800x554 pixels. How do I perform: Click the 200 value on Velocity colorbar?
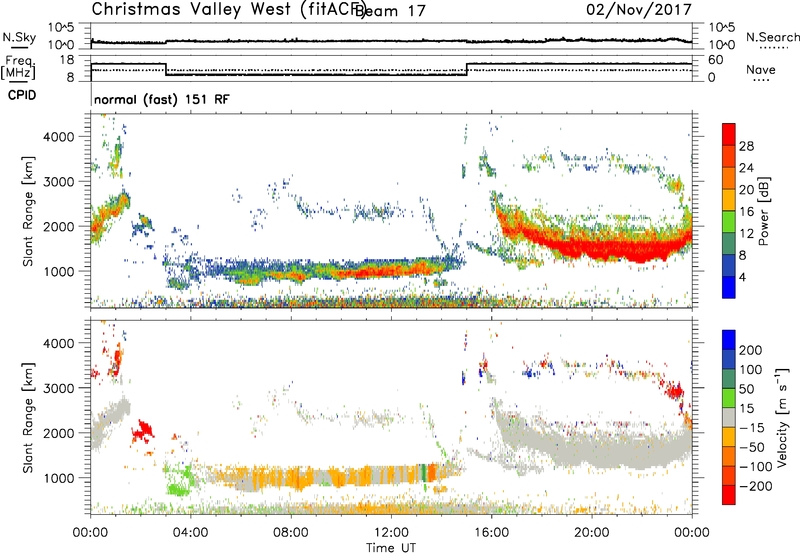[x=751, y=350]
